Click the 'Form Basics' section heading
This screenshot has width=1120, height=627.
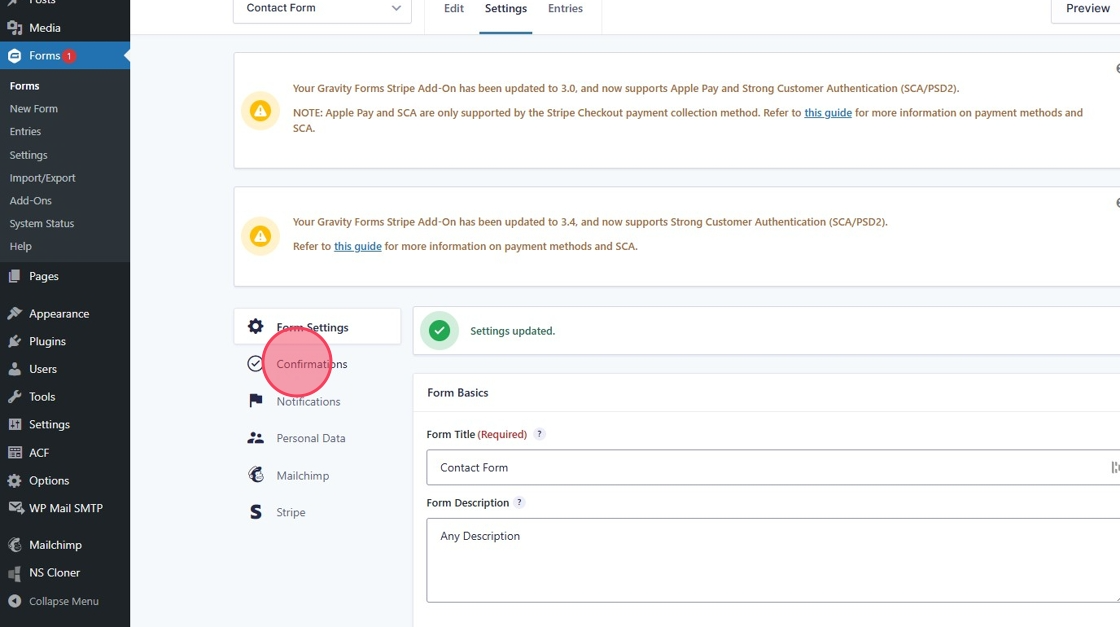tap(458, 393)
